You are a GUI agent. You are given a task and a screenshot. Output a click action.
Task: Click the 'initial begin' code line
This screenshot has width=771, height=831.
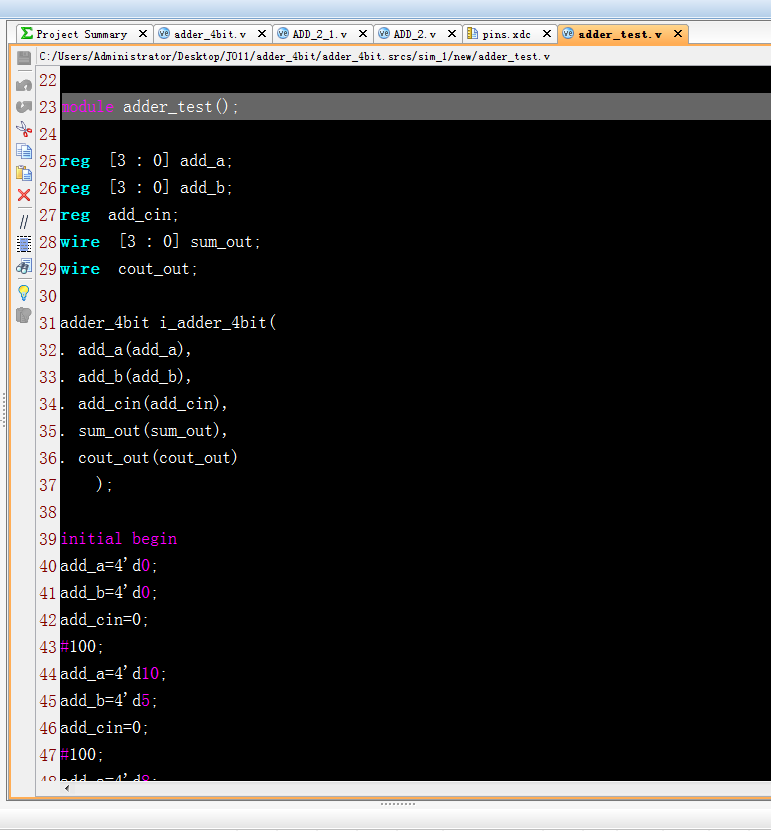[119, 539]
